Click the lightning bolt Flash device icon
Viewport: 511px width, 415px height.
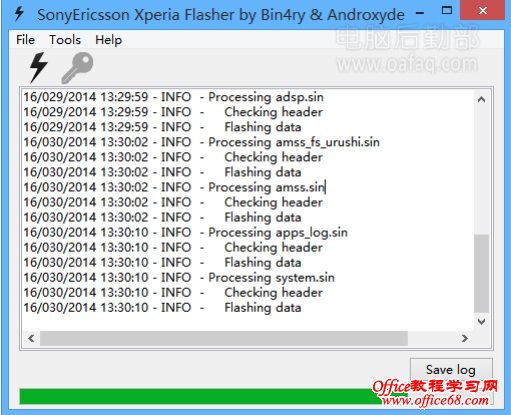(x=38, y=68)
